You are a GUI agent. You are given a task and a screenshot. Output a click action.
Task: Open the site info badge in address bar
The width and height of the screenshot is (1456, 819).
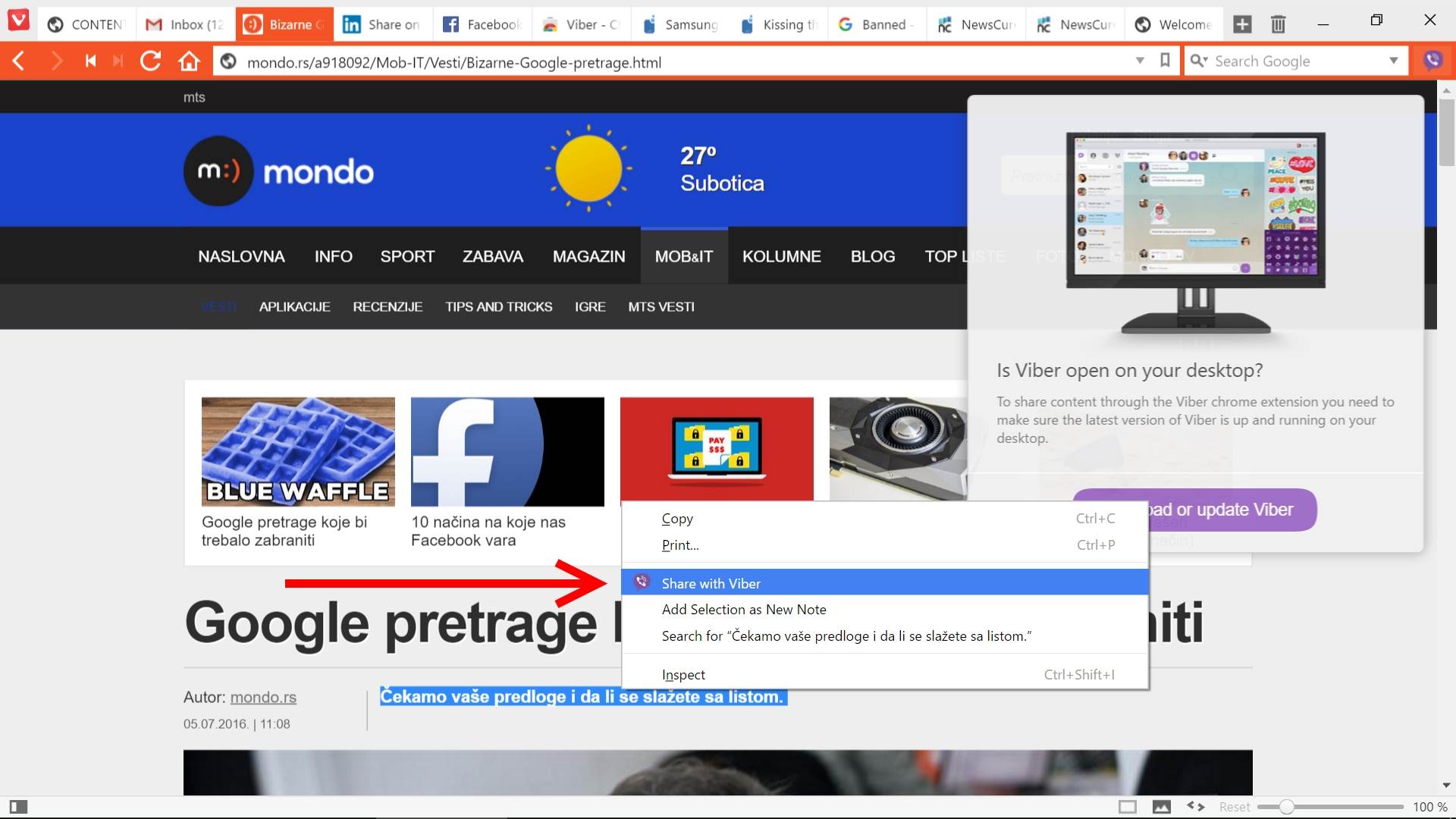click(x=228, y=62)
